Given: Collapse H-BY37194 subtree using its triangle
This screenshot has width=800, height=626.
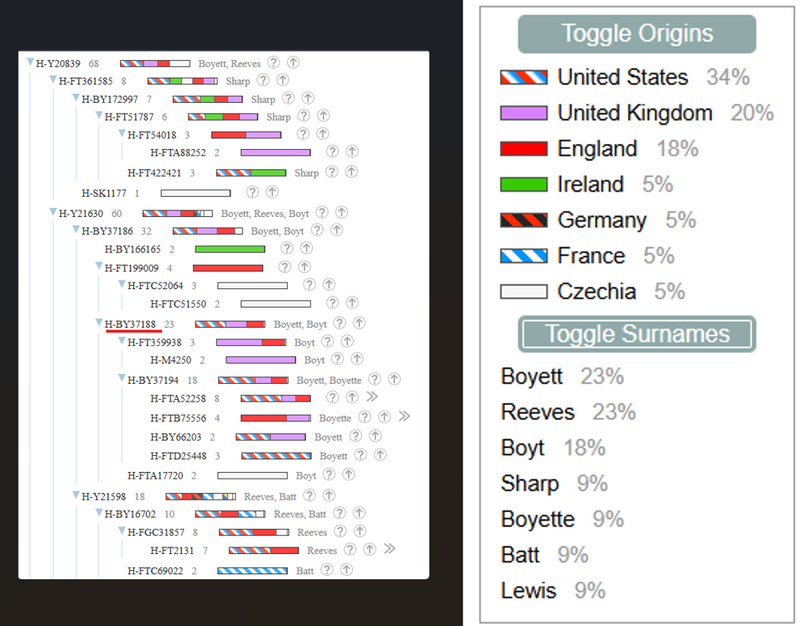Looking at the screenshot, I should (x=121, y=379).
